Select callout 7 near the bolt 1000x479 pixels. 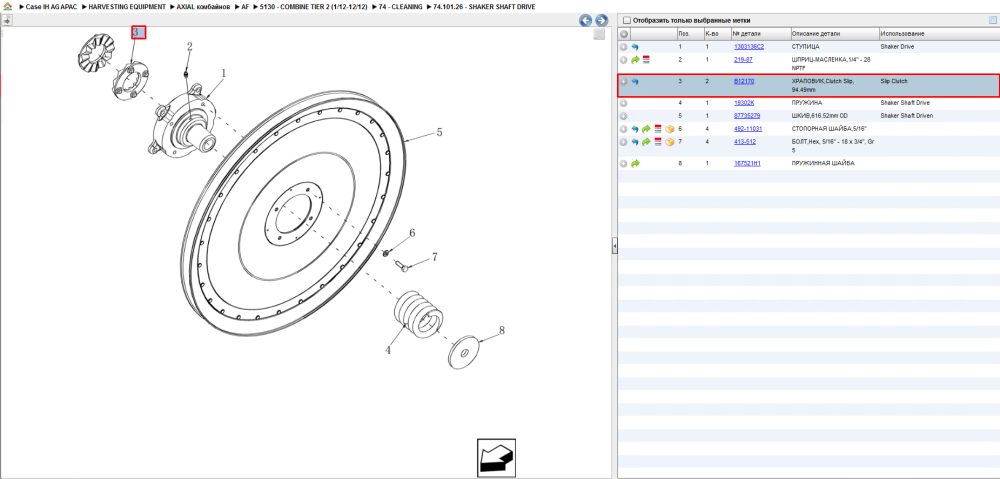[435, 257]
